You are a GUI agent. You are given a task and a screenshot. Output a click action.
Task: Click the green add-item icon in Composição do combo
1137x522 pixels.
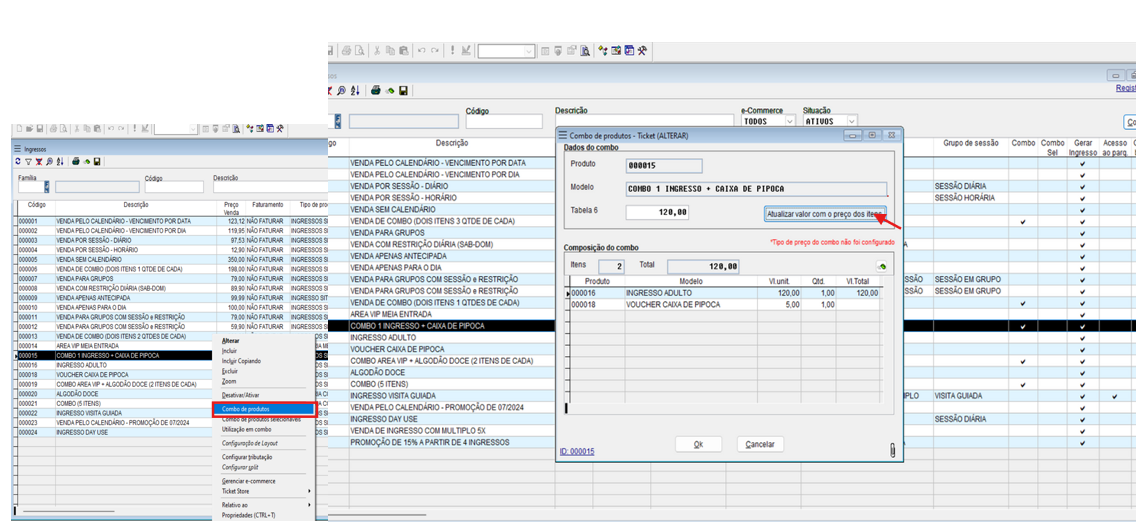tap(881, 266)
